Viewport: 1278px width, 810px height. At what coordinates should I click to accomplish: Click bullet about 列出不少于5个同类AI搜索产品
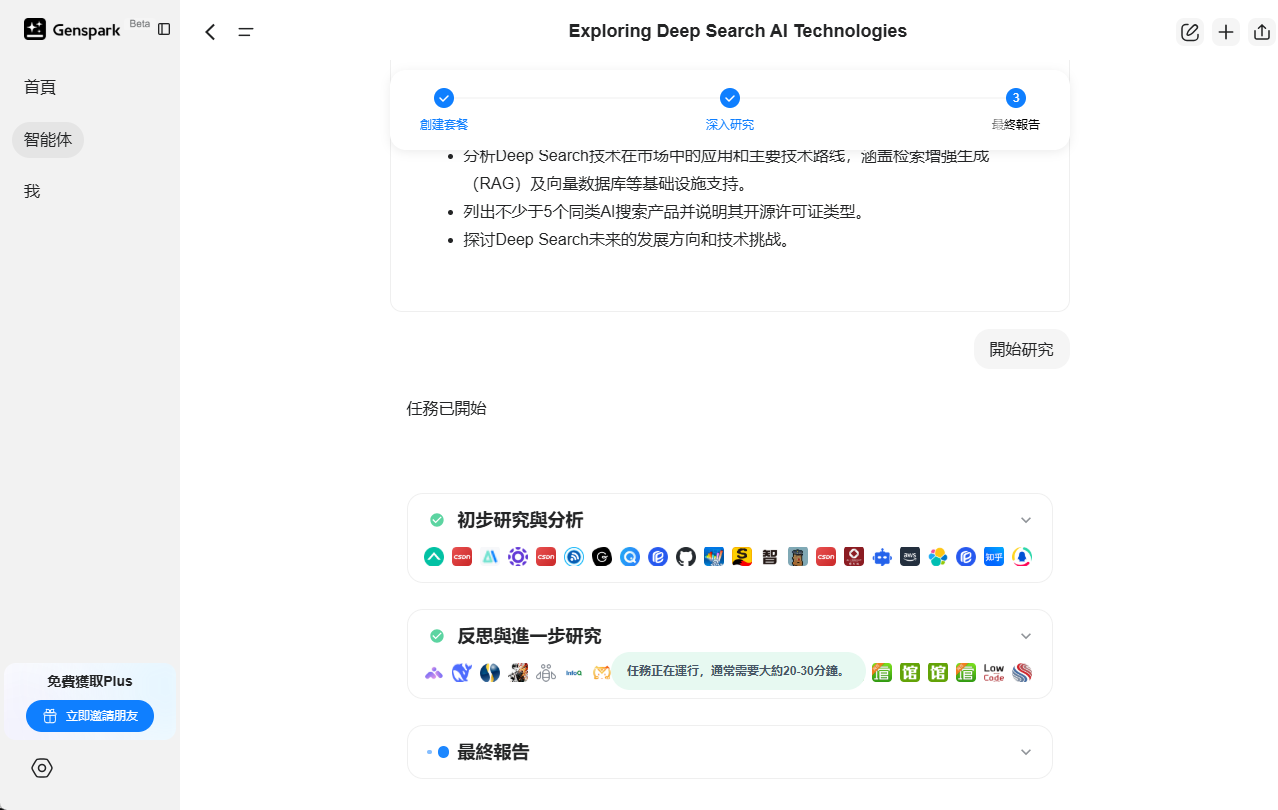[663, 212]
